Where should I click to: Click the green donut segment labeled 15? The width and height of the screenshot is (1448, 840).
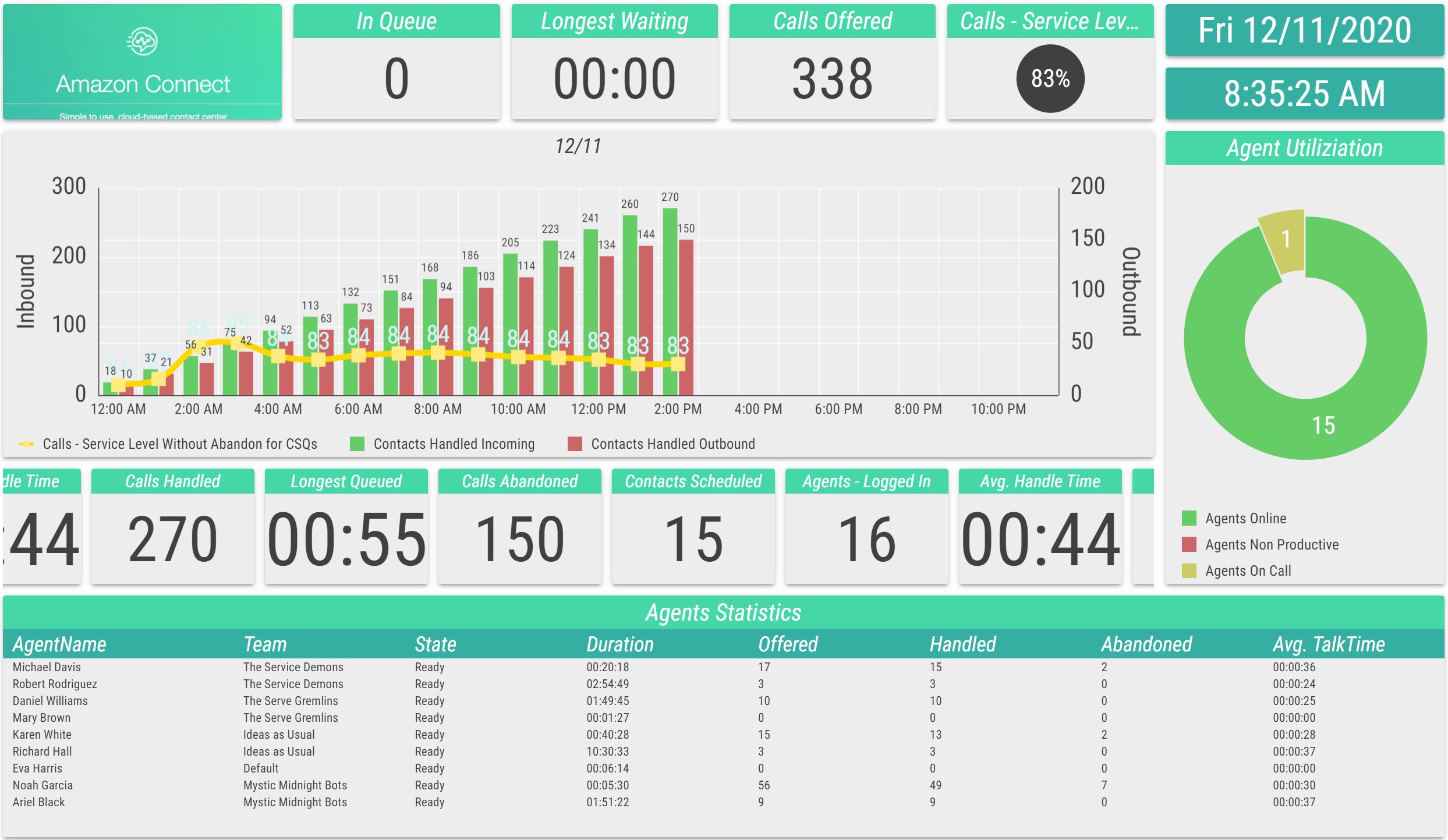click(1323, 426)
